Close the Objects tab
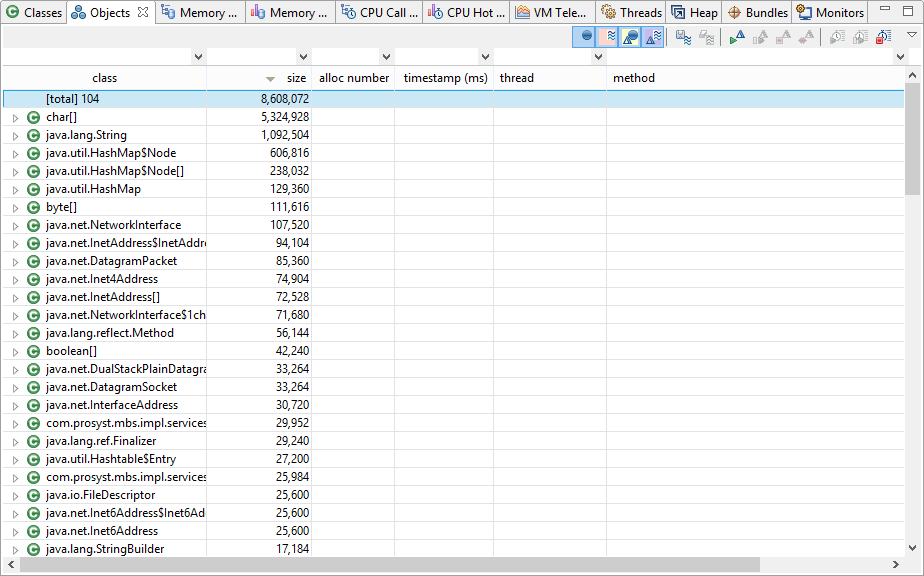The image size is (924, 576). [143, 13]
